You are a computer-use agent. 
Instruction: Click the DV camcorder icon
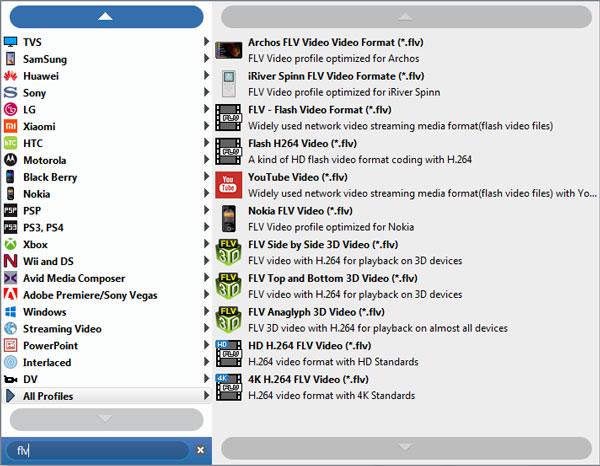tap(10, 379)
